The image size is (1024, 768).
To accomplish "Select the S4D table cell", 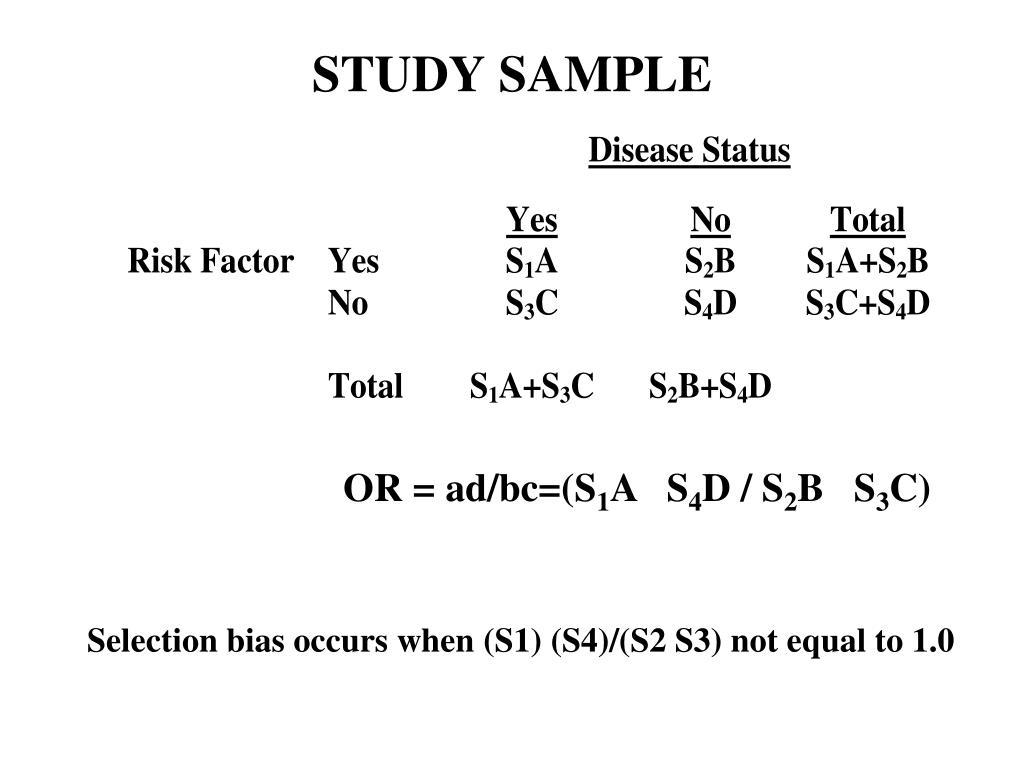I will 710,304.
